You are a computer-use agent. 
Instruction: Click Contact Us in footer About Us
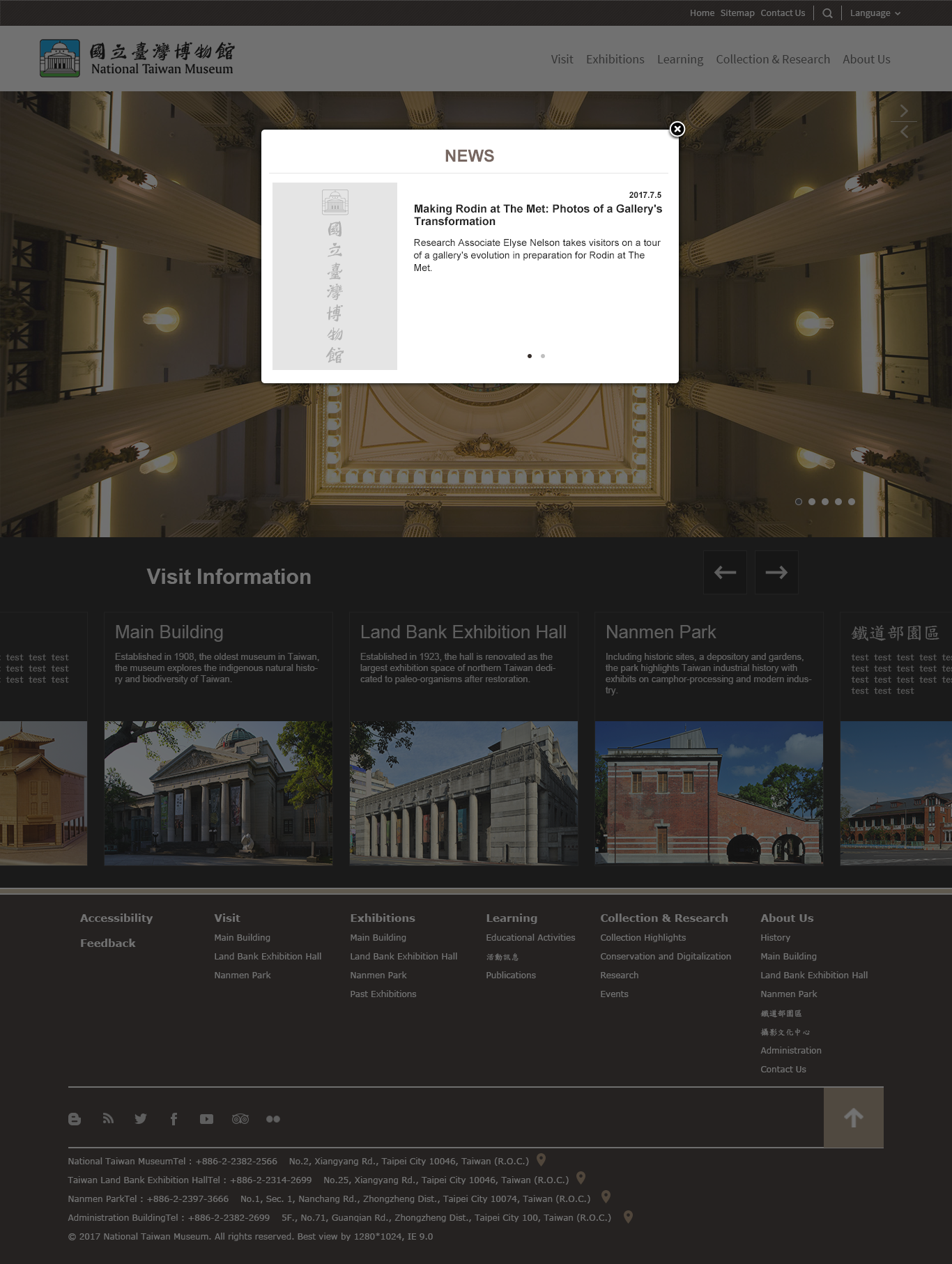(x=783, y=1070)
